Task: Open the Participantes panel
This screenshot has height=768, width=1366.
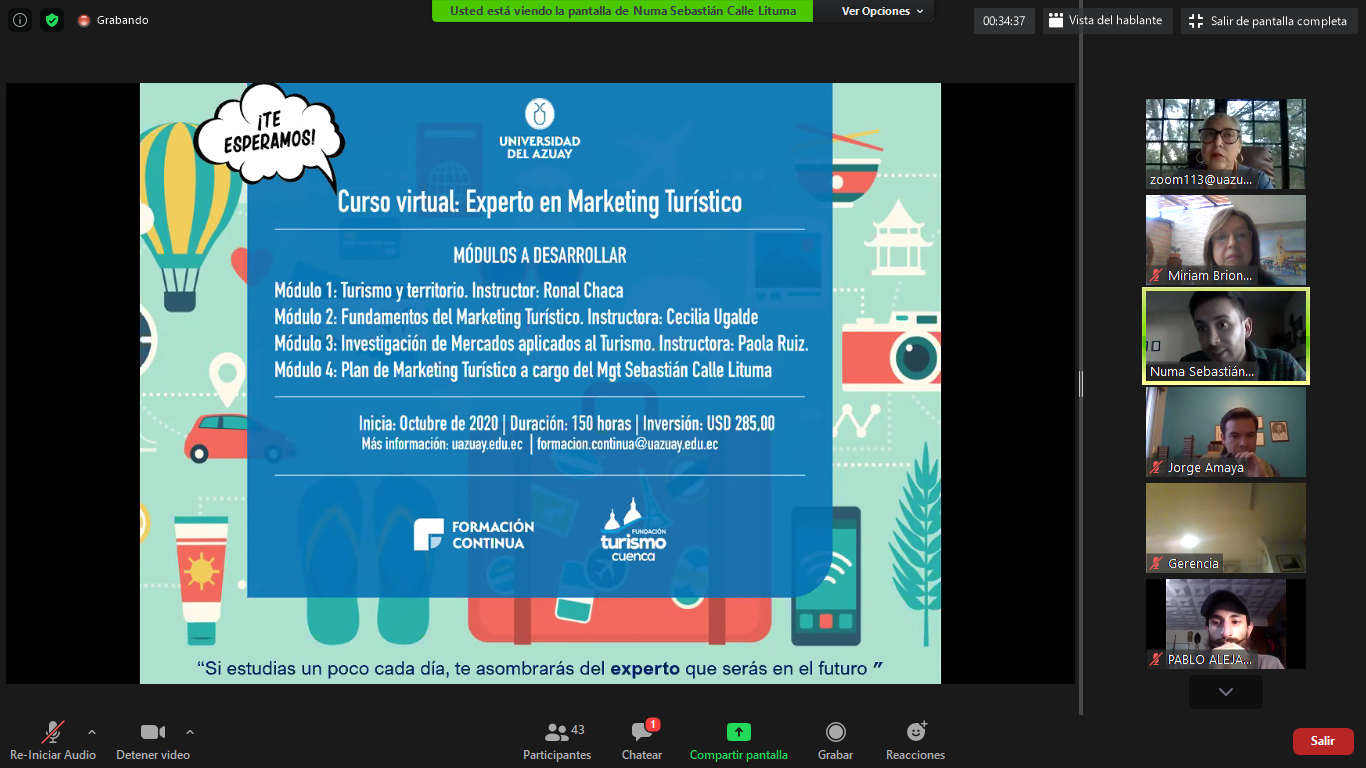Action: click(x=558, y=741)
